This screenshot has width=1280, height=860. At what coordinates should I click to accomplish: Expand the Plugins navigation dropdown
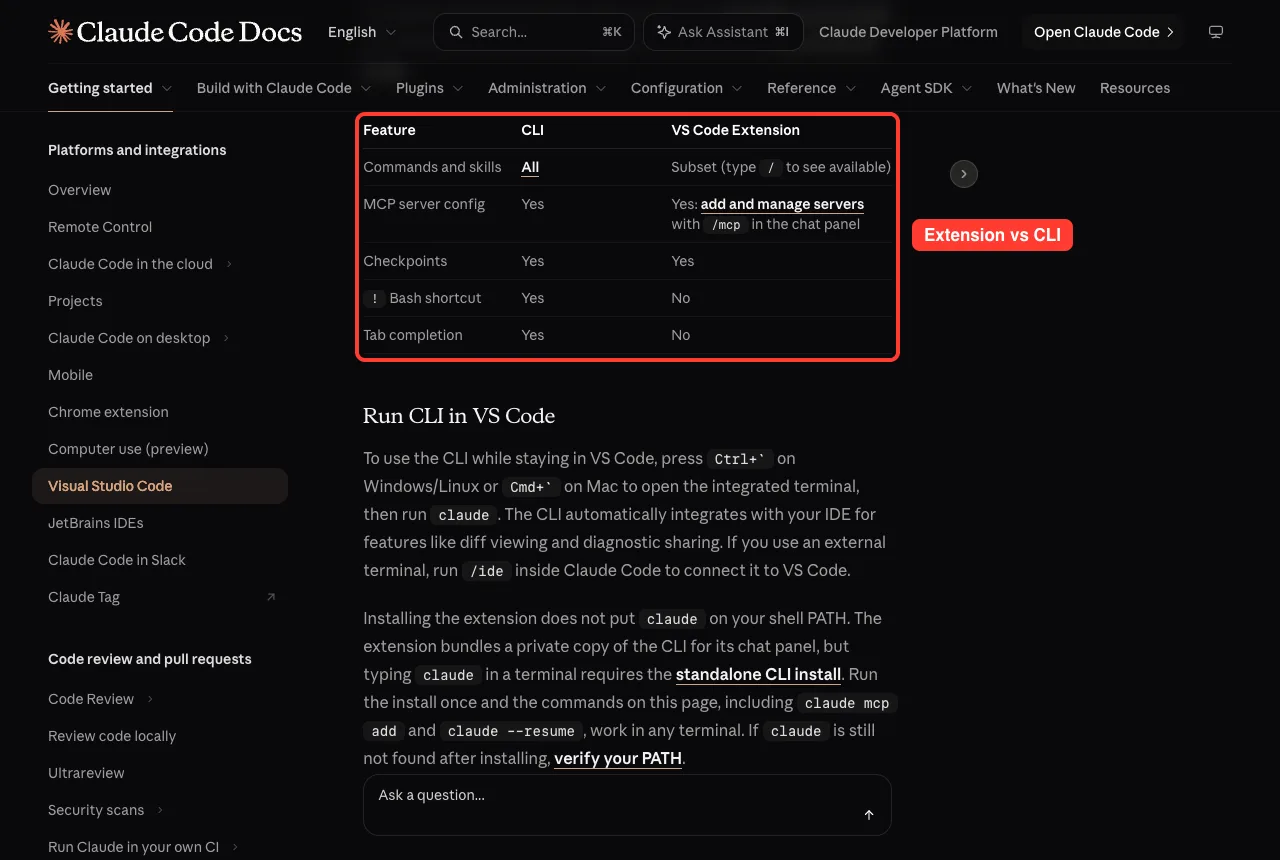(430, 88)
